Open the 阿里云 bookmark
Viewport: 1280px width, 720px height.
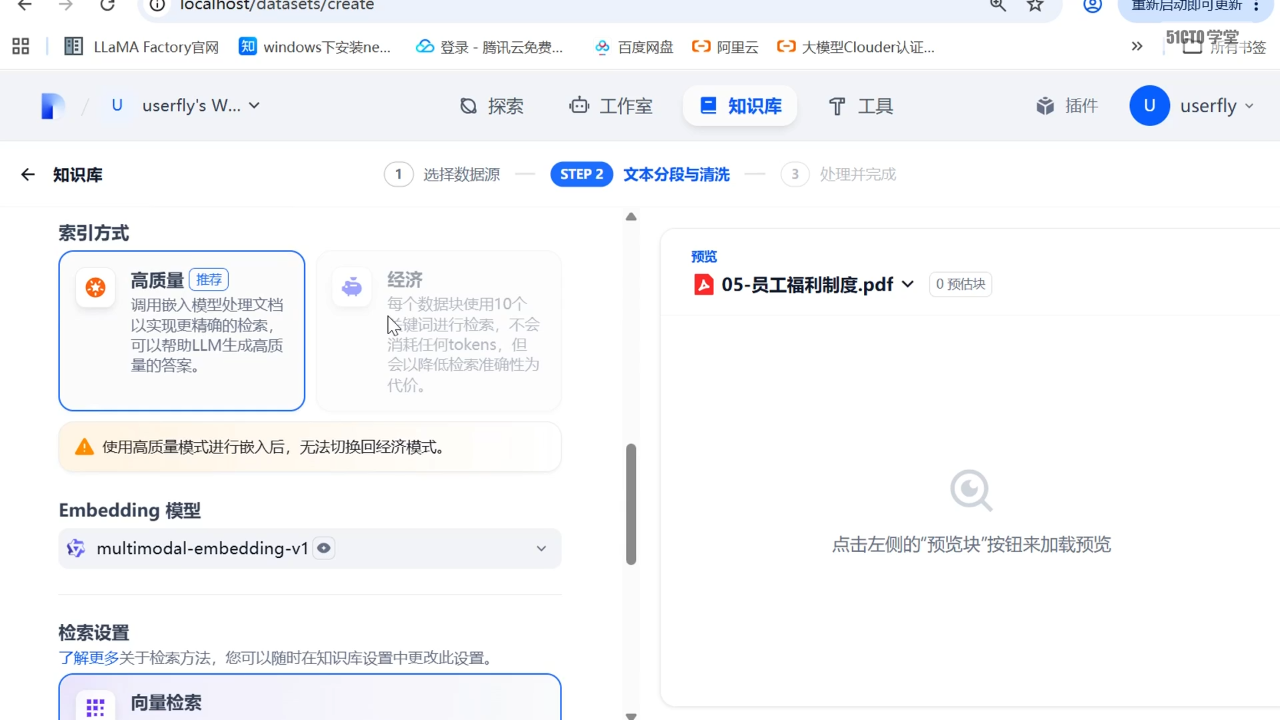pos(726,46)
